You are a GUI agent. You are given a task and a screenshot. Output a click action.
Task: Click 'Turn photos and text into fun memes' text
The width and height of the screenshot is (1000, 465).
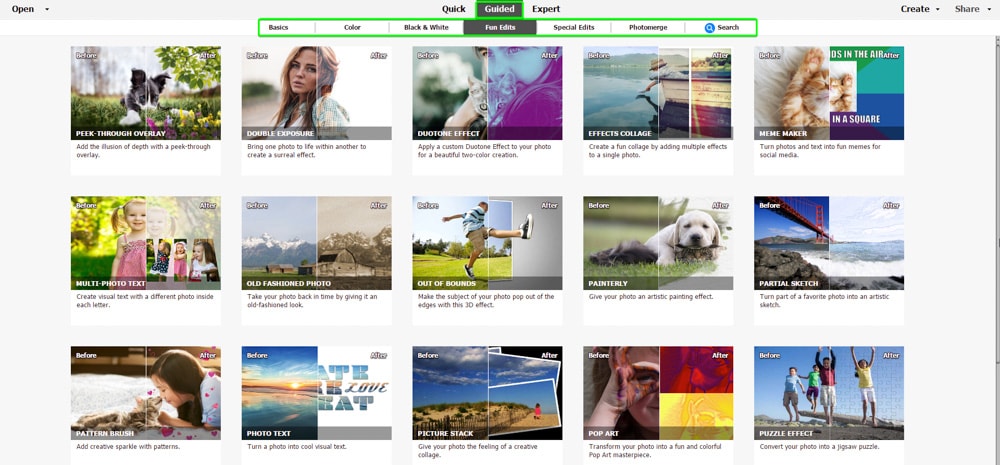pos(820,151)
